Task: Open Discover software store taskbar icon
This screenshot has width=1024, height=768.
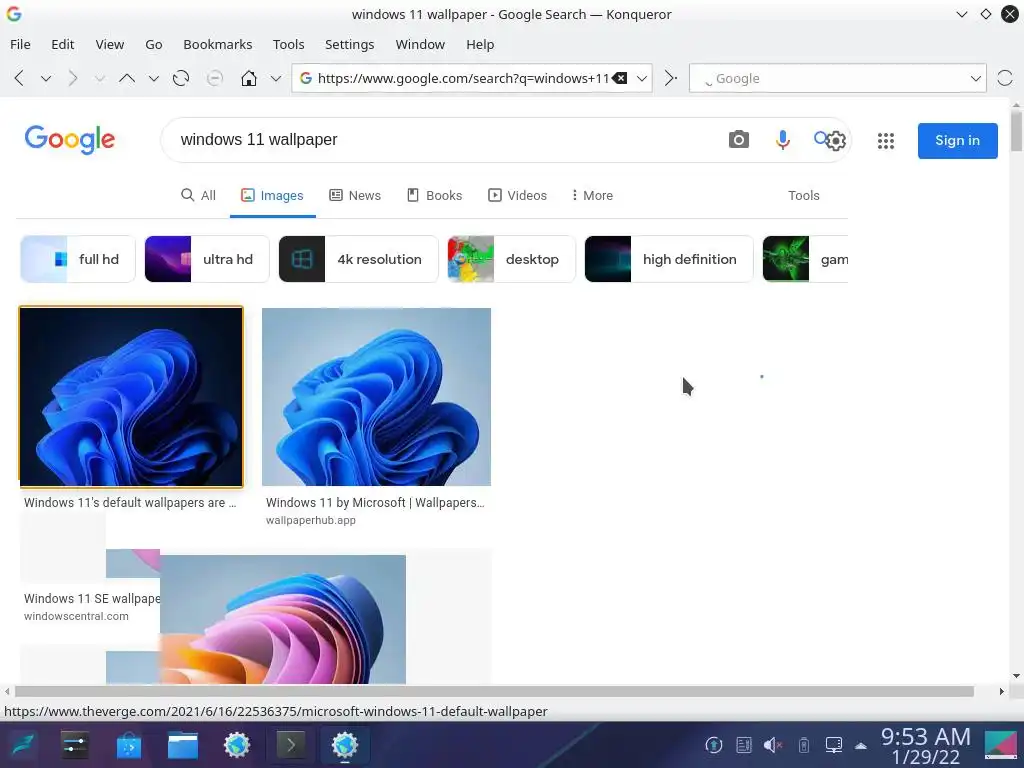Action: pyautogui.click(x=129, y=744)
